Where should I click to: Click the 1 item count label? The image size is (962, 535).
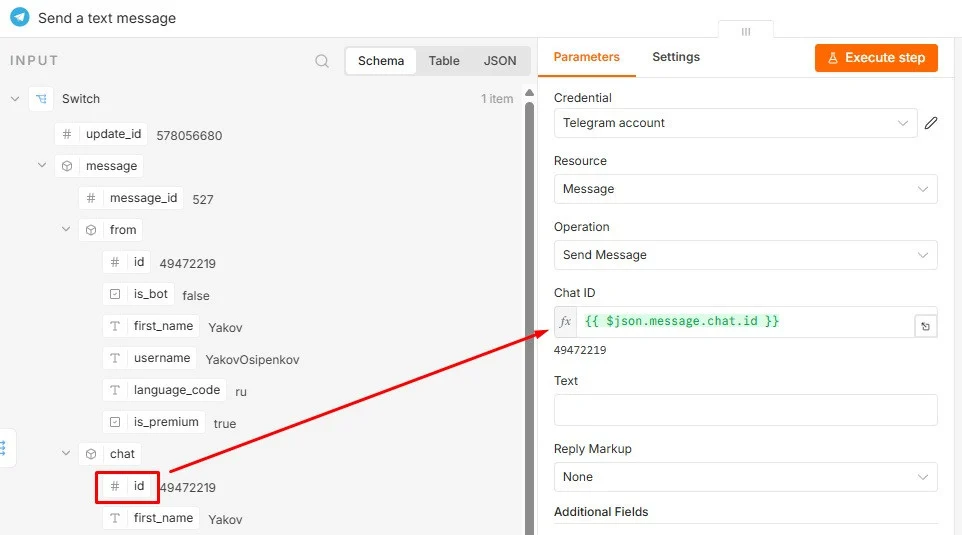497,99
